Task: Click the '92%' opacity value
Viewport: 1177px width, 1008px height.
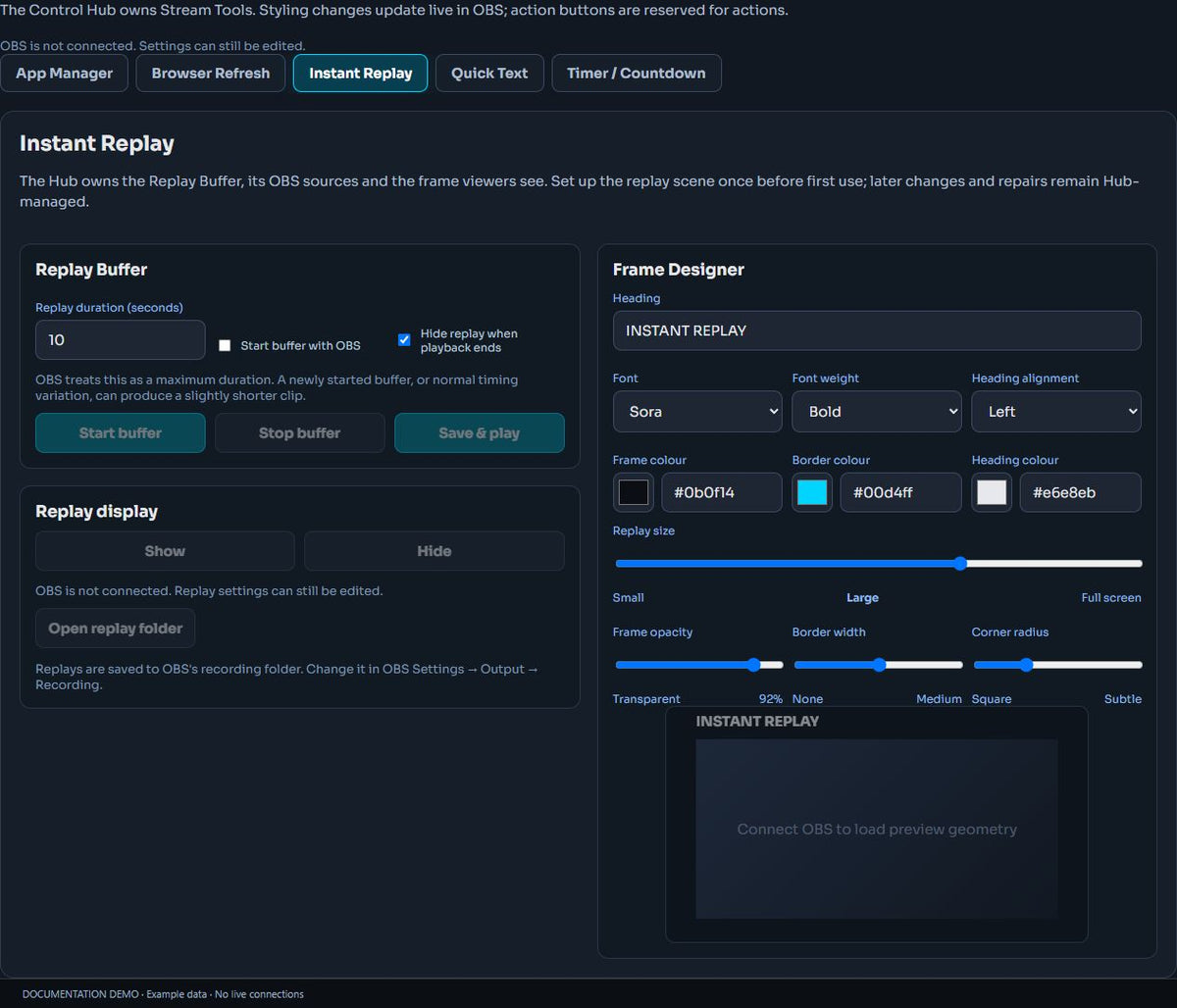Action: [x=771, y=699]
